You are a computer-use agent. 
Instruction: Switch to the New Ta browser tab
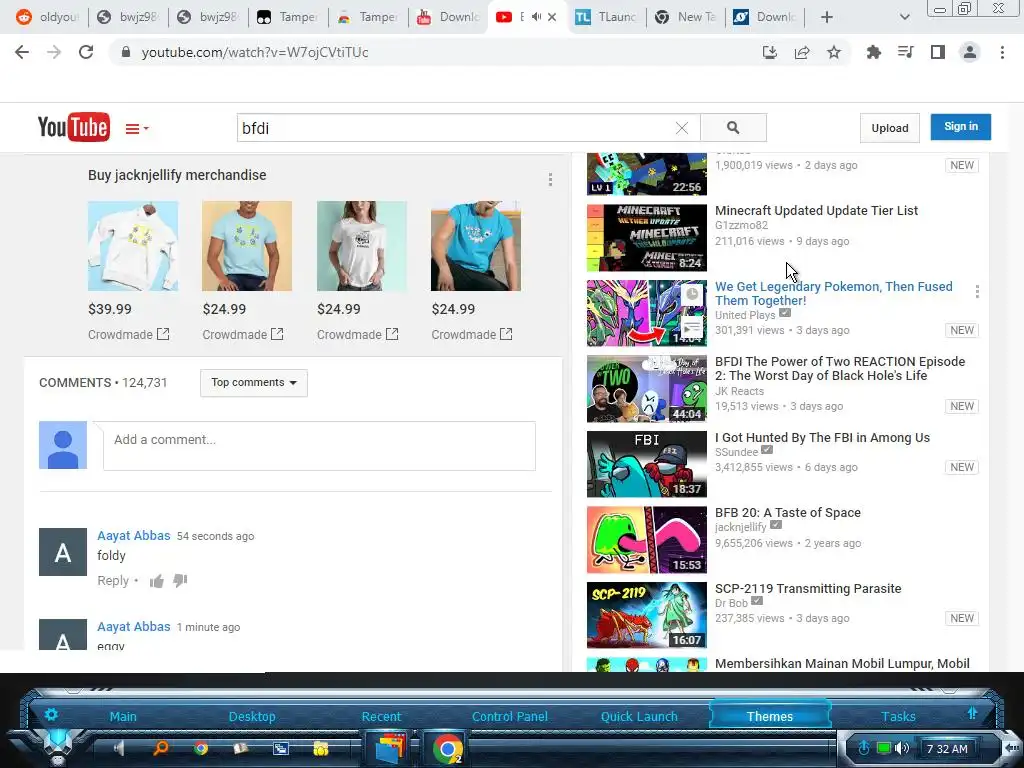click(x=685, y=17)
